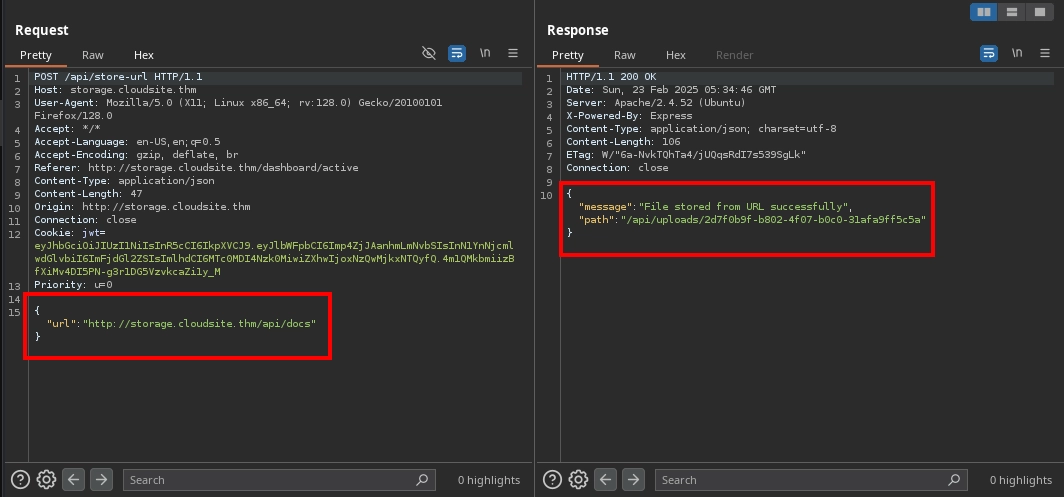Toggle show newlines \n in Response panel
Screen dimensions: 1064x497
click(x=1017, y=54)
